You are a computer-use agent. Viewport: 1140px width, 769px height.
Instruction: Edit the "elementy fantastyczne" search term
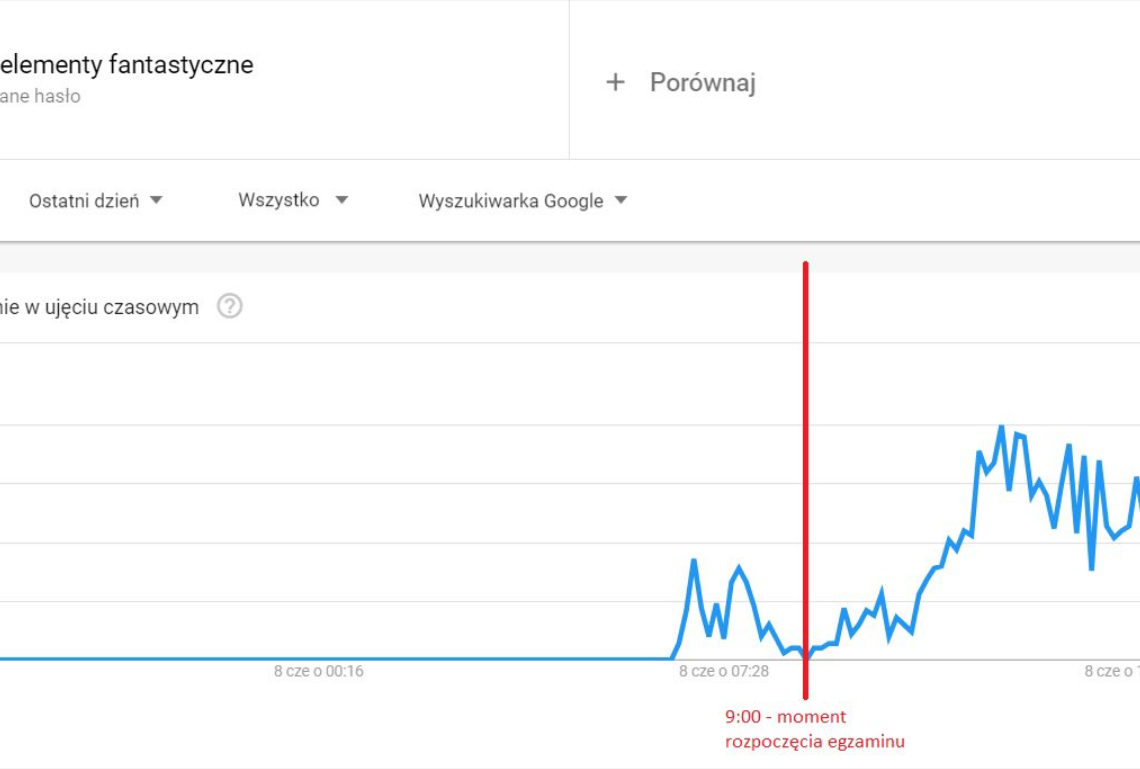pyautogui.click(x=126, y=65)
